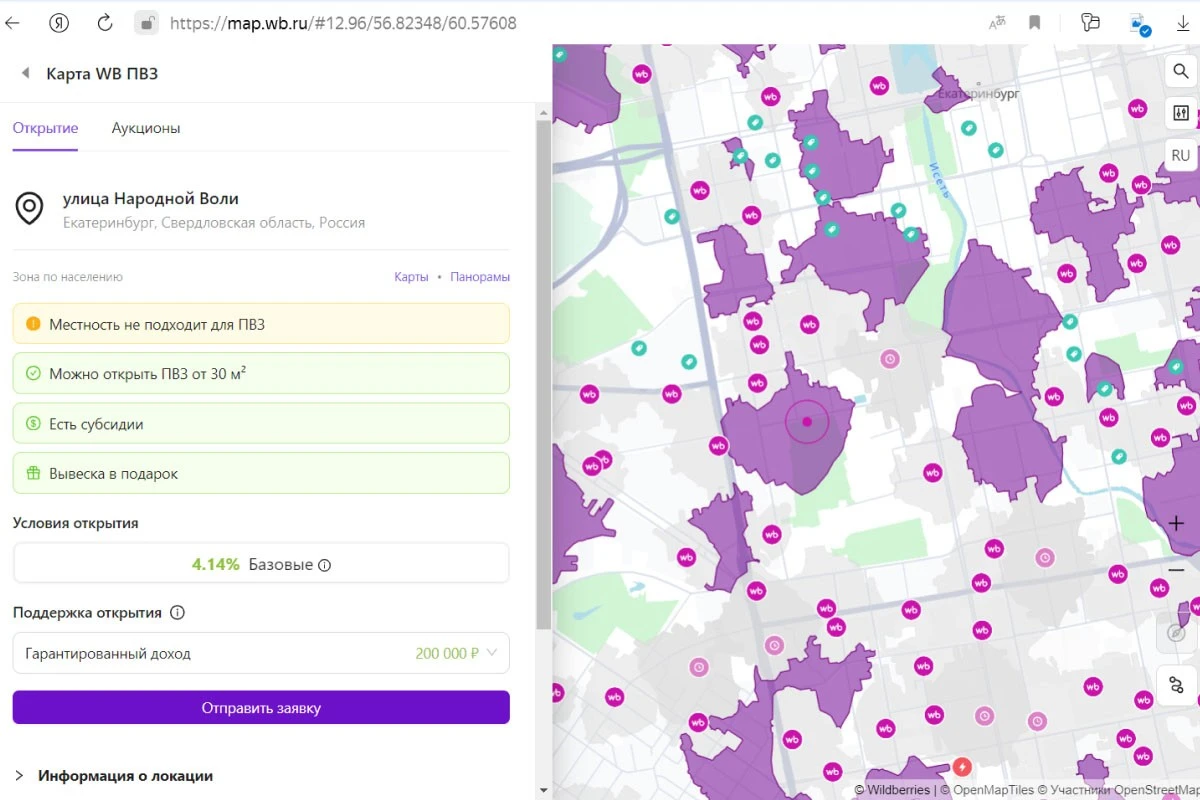Open the image tool with blue checkmark
Viewport: 1200px width, 800px height.
(1138, 23)
